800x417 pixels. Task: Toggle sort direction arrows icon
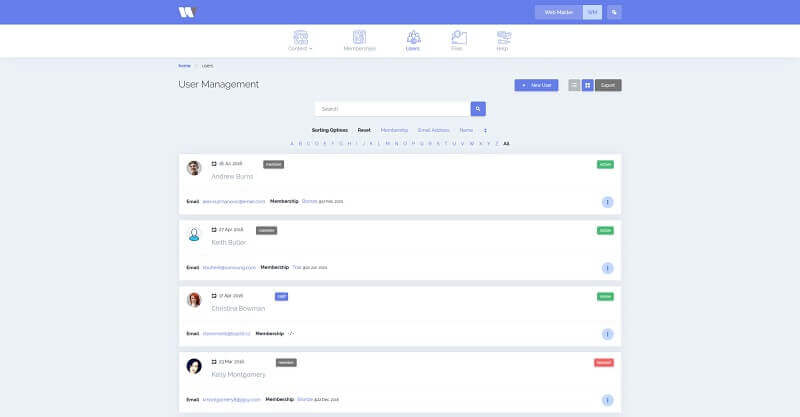pyautogui.click(x=485, y=131)
